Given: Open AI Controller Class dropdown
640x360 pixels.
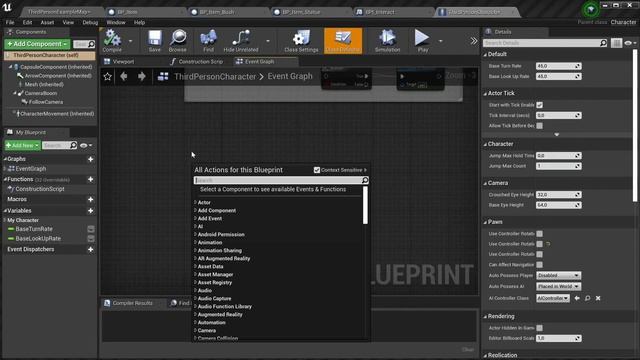Looking at the screenshot, I should click(553, 298).
